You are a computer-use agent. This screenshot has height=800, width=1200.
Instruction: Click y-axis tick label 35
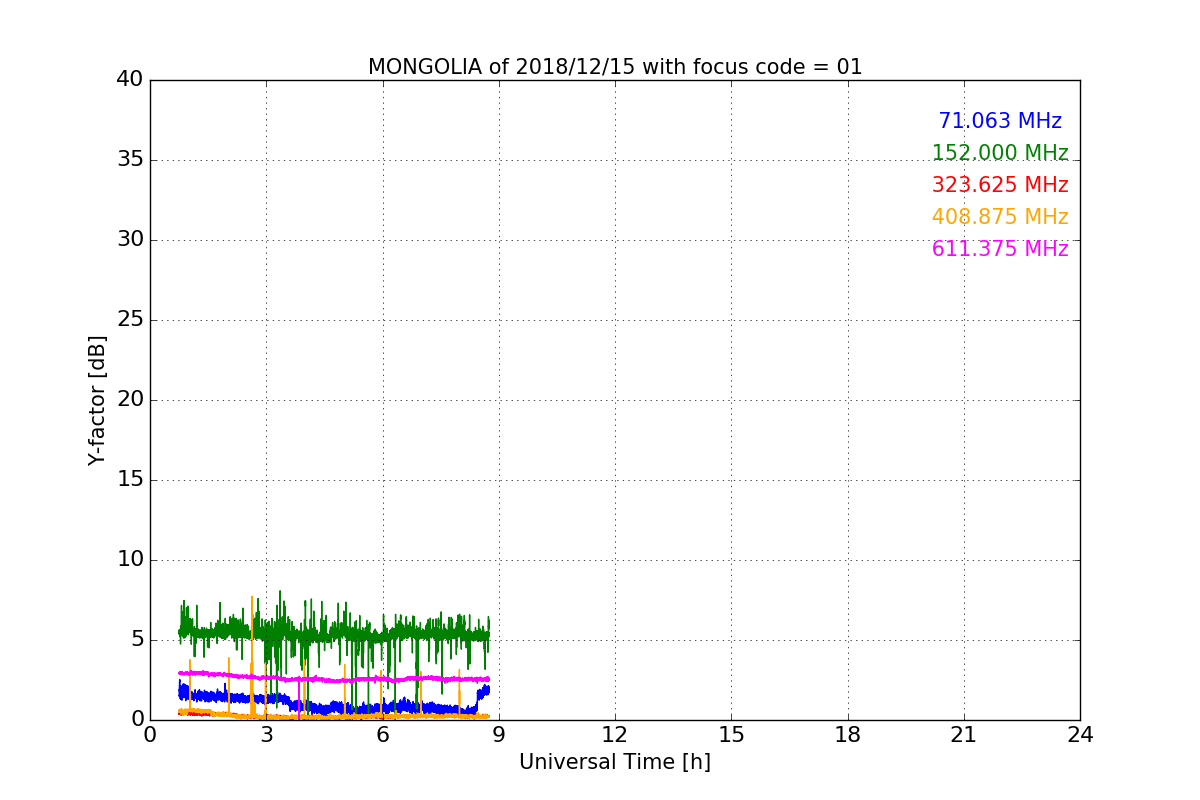130,160
